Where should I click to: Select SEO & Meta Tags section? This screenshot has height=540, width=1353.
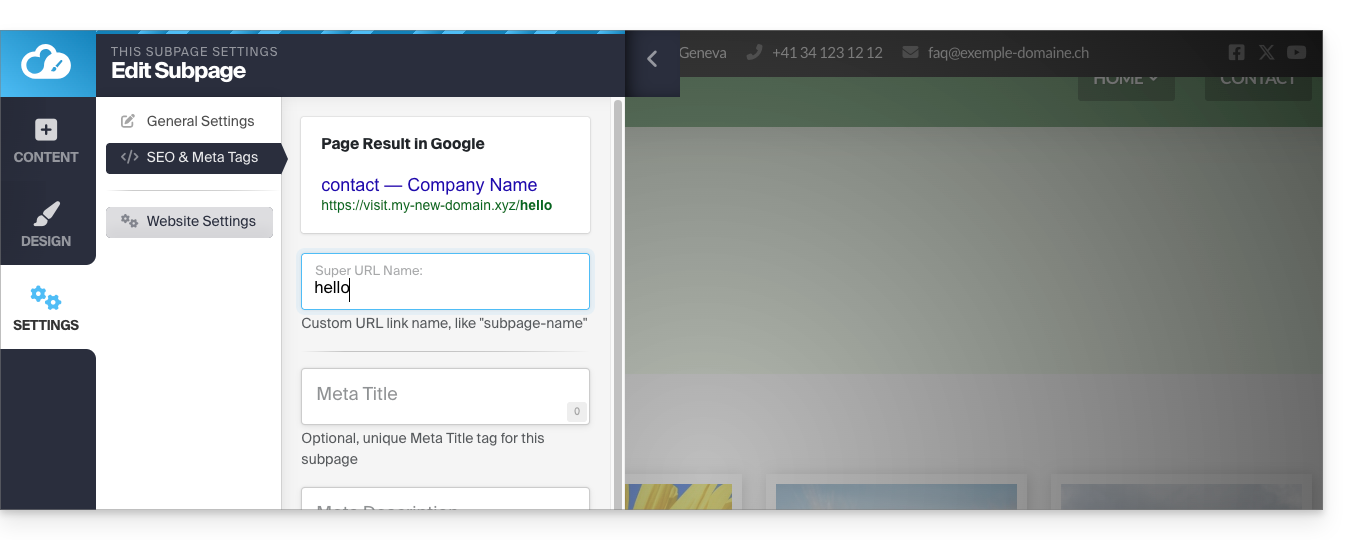click(191, 157)
